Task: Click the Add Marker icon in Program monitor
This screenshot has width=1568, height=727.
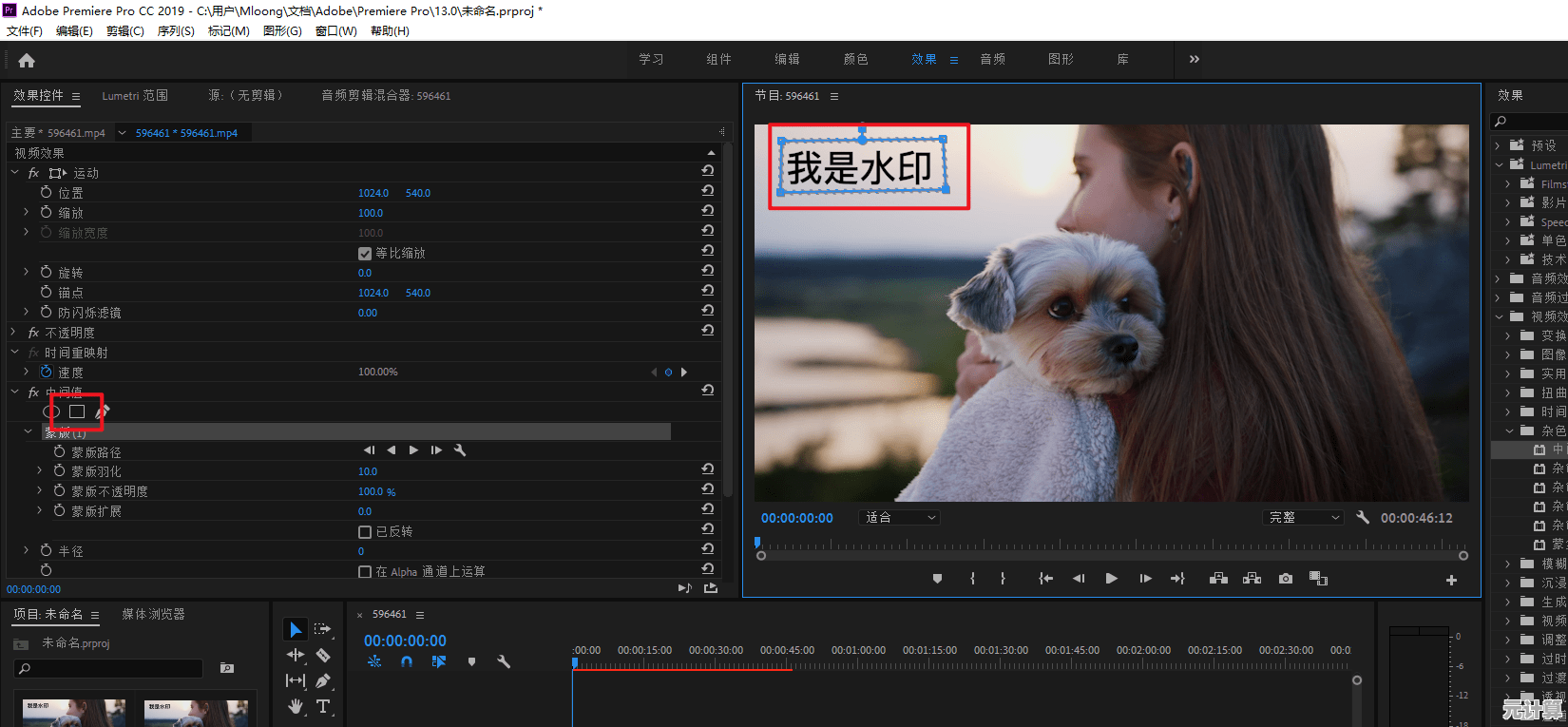Action: (x=937, y=579)
